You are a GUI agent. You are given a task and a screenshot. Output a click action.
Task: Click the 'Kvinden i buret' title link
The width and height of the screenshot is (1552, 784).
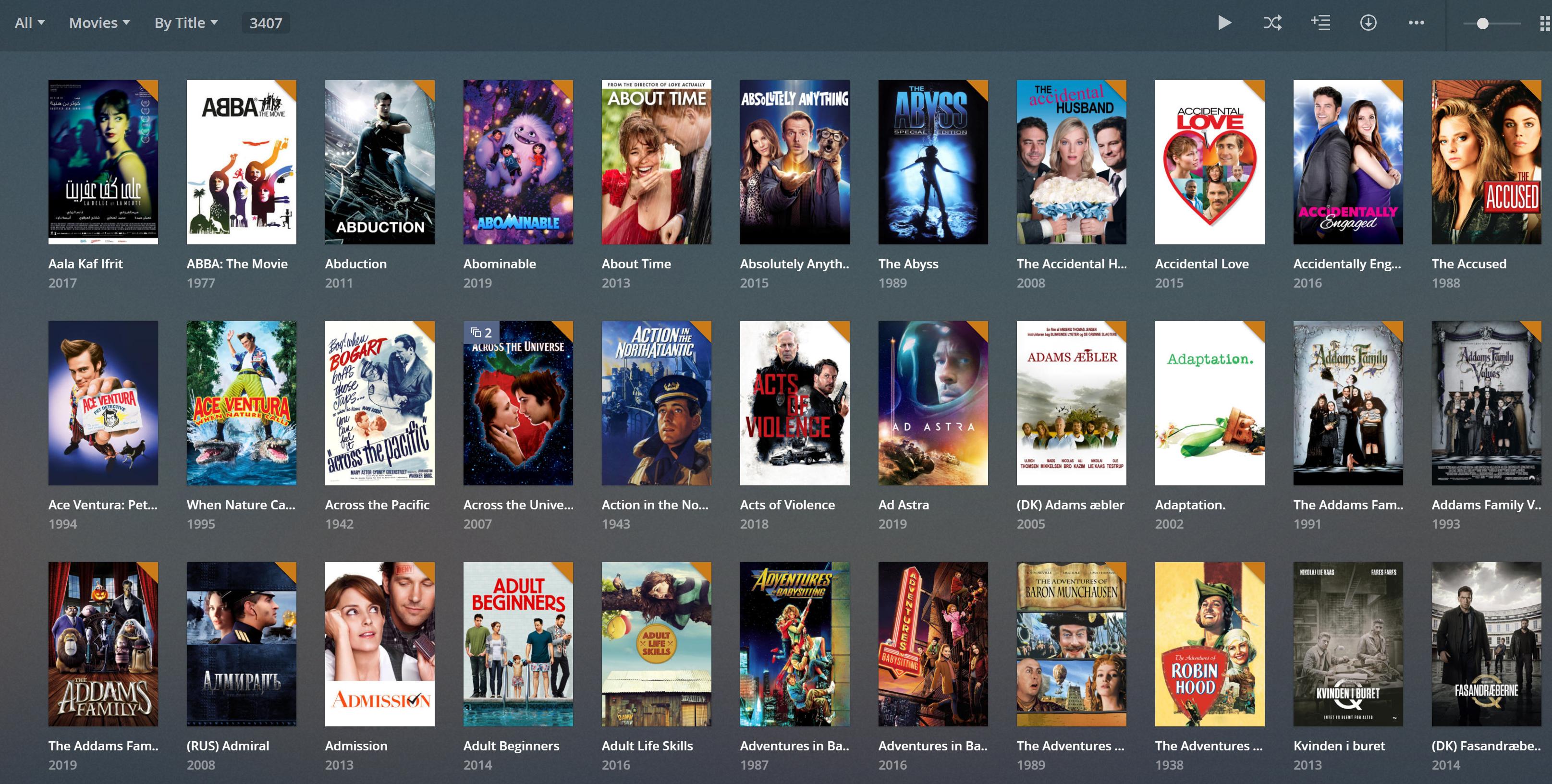pos(1339,746)
